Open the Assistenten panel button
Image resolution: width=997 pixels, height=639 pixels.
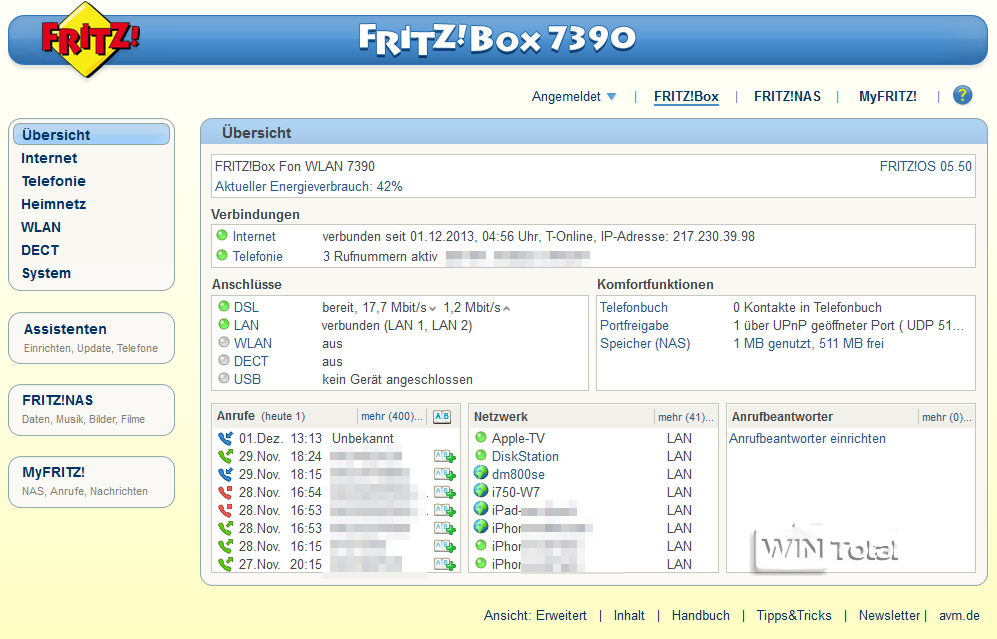coord(91,338)
